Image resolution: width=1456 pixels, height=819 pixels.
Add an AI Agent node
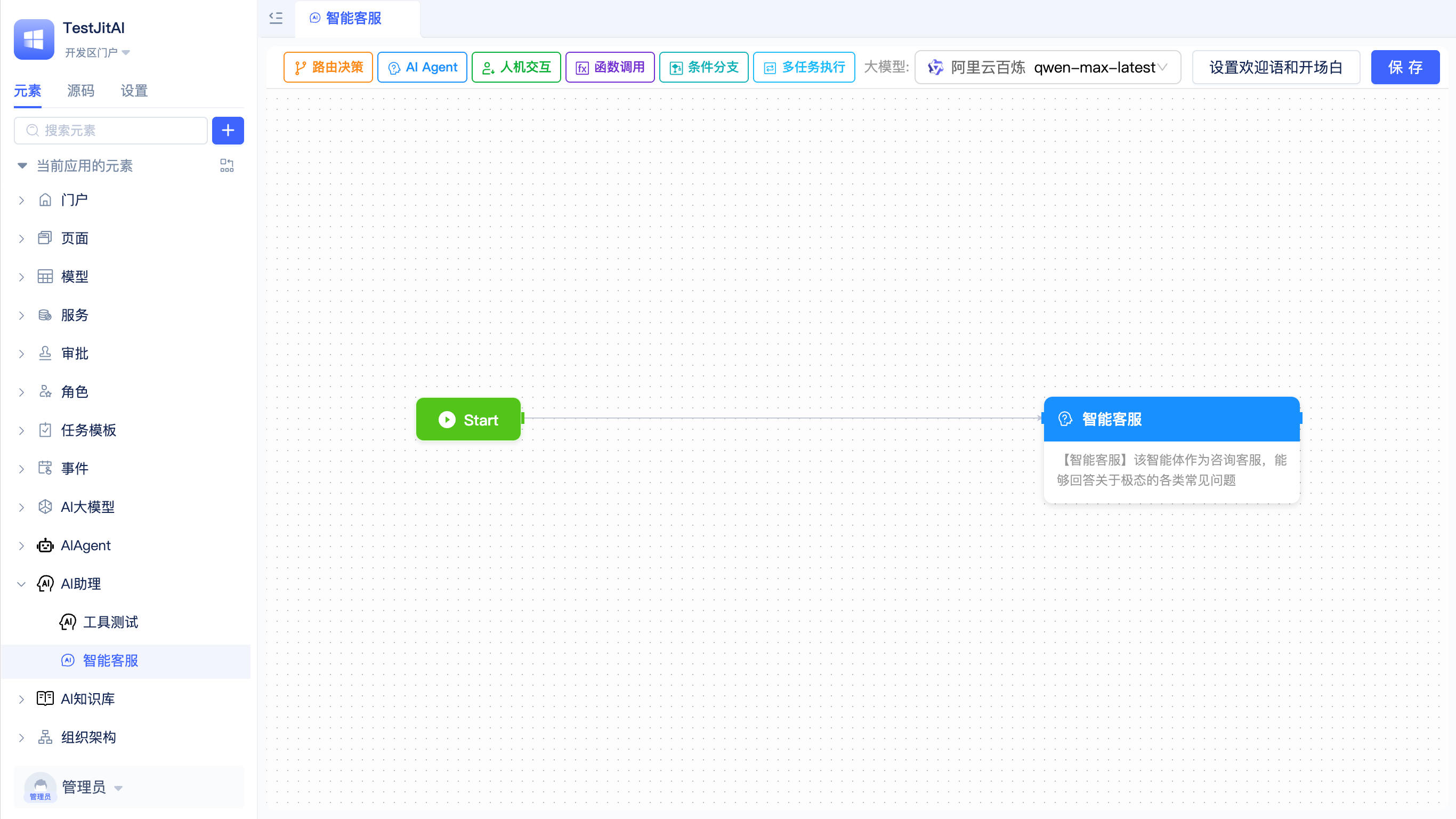coord(422,67)
